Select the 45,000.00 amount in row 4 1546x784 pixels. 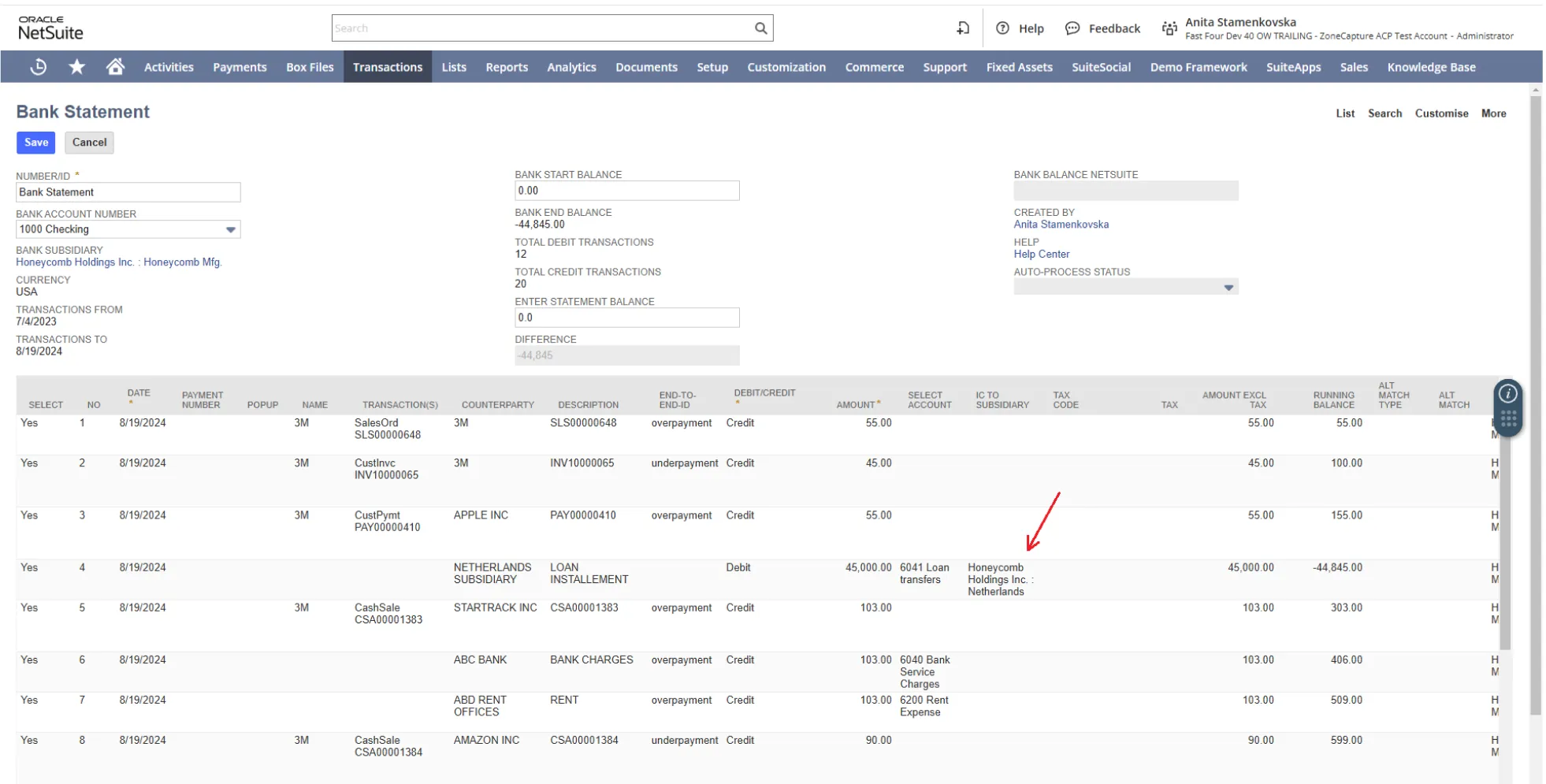click(x=868, y=567)
